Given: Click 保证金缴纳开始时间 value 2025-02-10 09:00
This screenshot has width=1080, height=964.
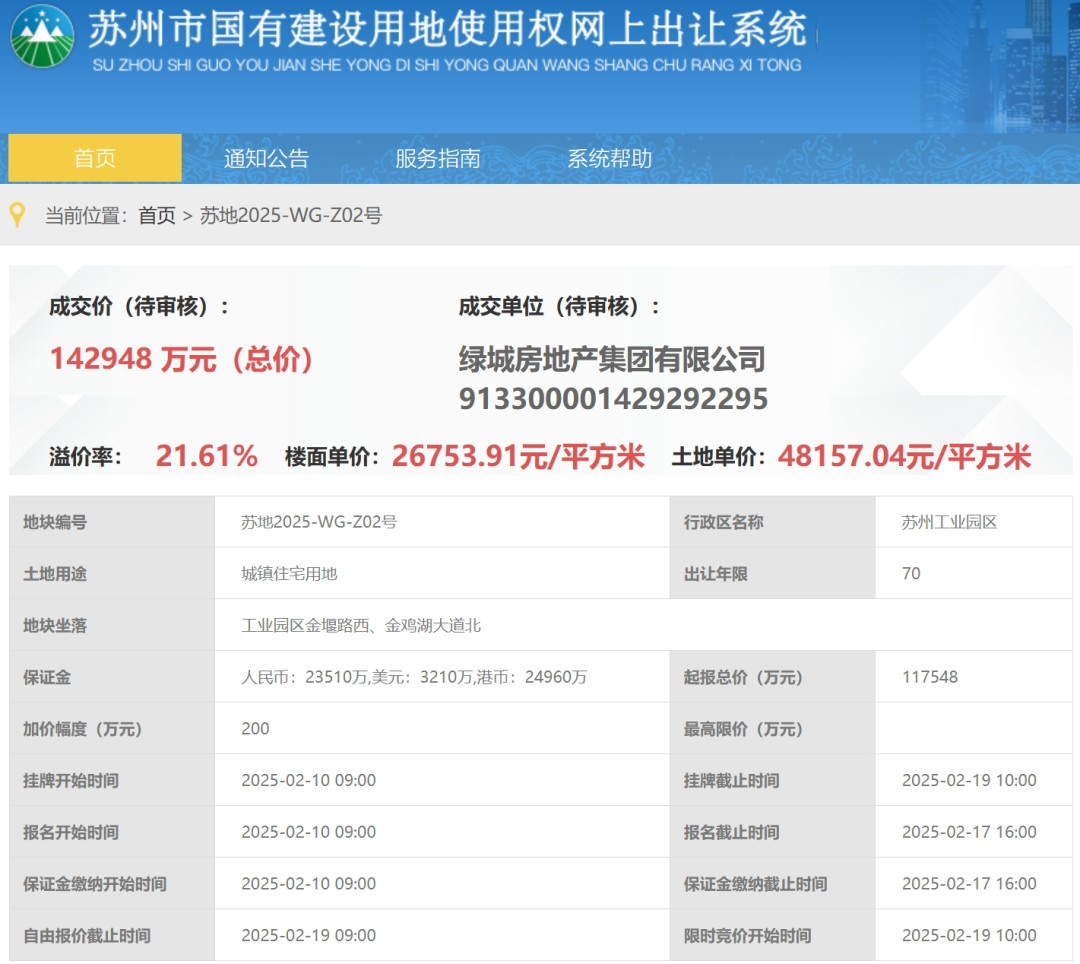Looking at the screenshot, I should [309, 883].
